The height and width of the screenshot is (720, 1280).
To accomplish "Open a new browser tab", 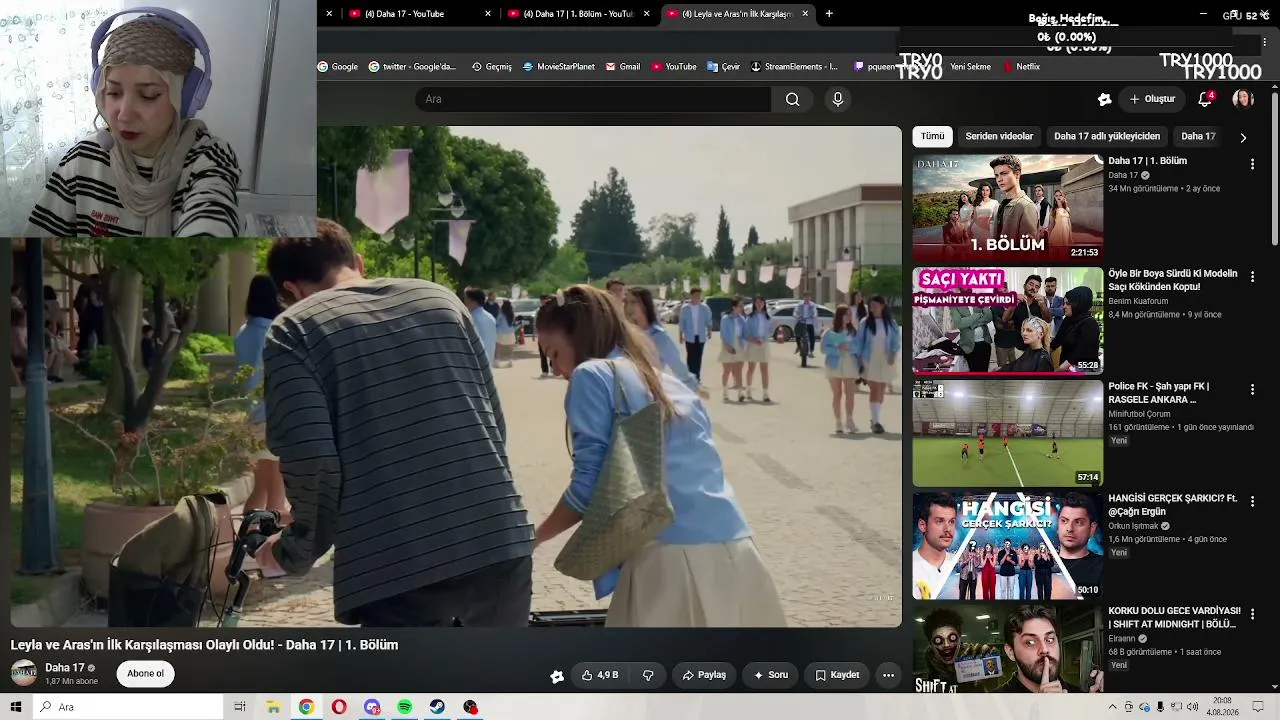I will click(829, 14).
